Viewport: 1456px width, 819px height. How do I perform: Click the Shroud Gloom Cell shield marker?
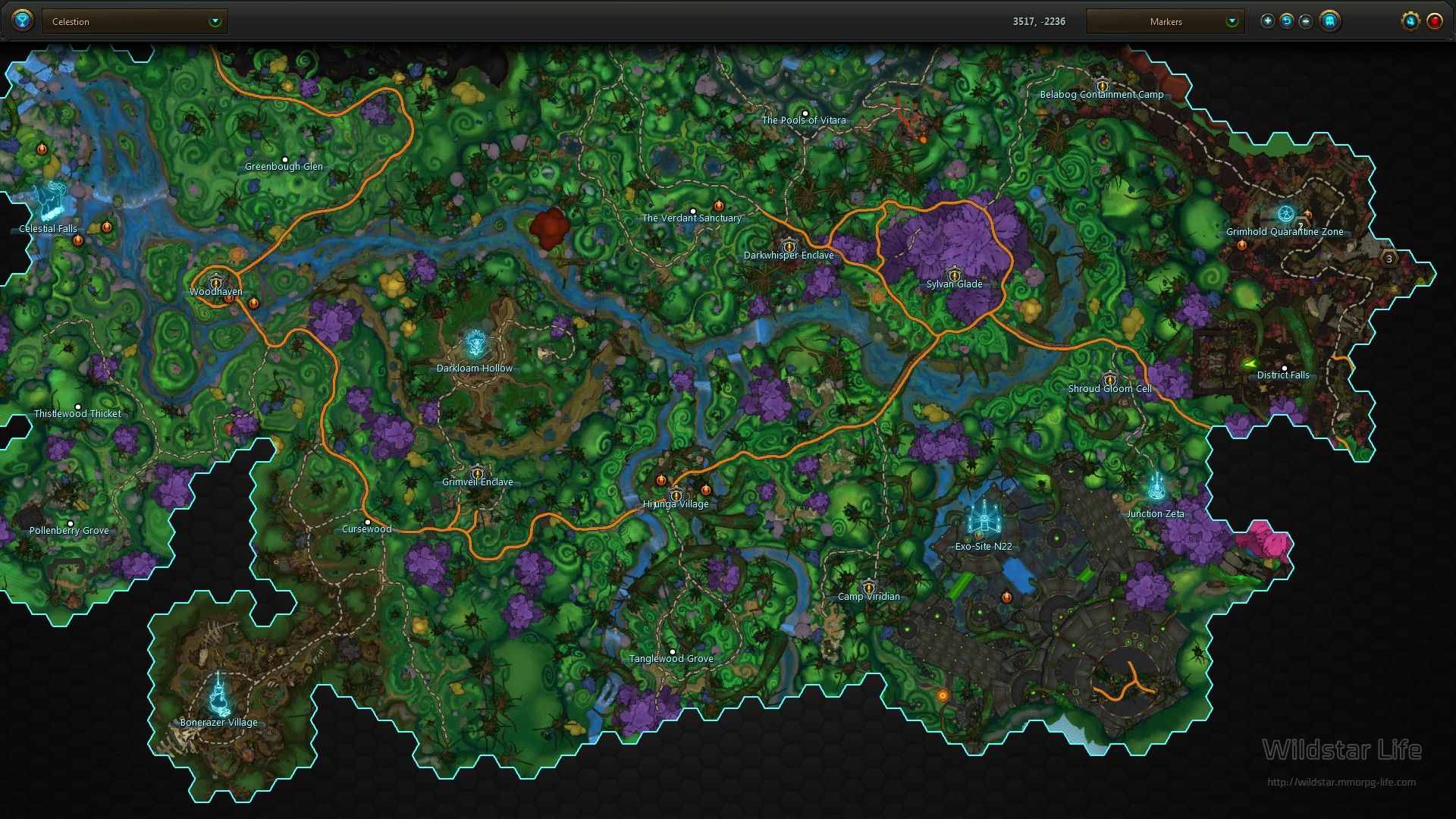[x=1109, y=380]
